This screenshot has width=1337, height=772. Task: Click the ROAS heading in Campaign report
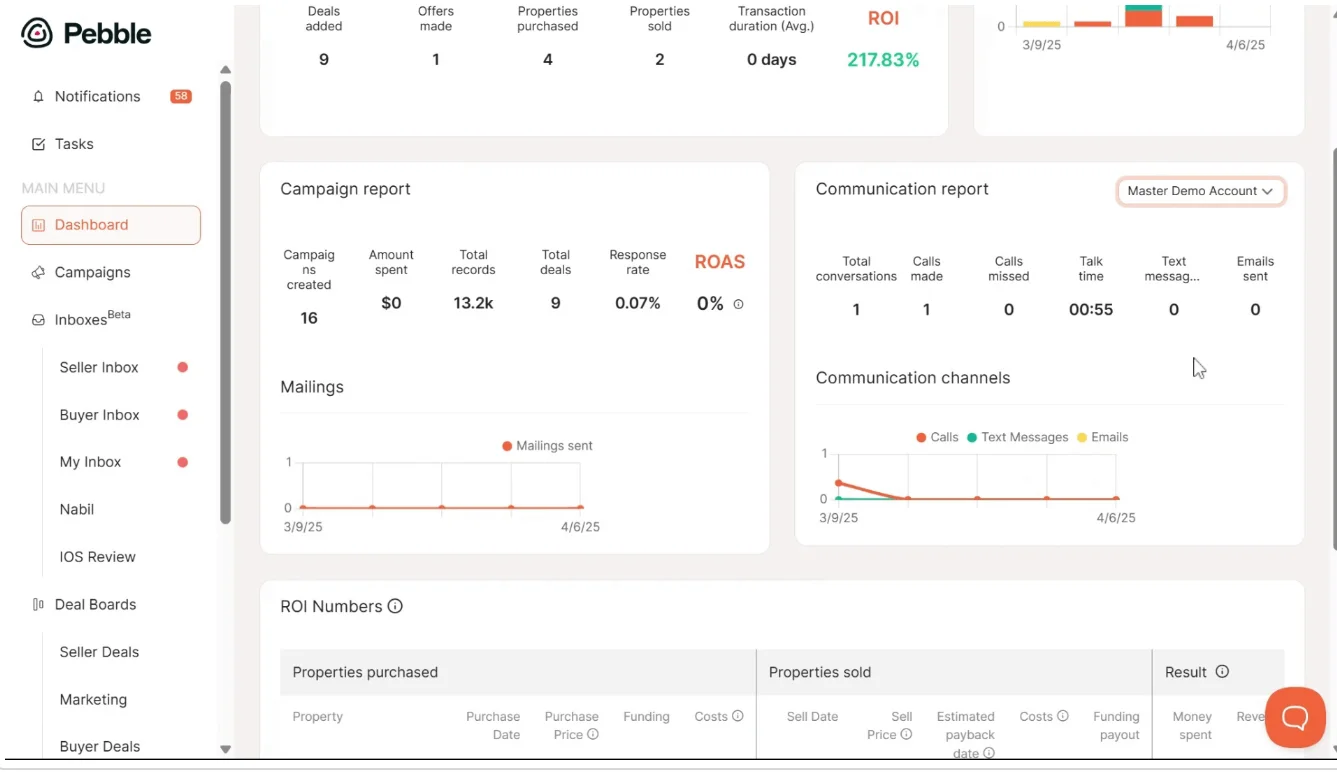point(720,262)
